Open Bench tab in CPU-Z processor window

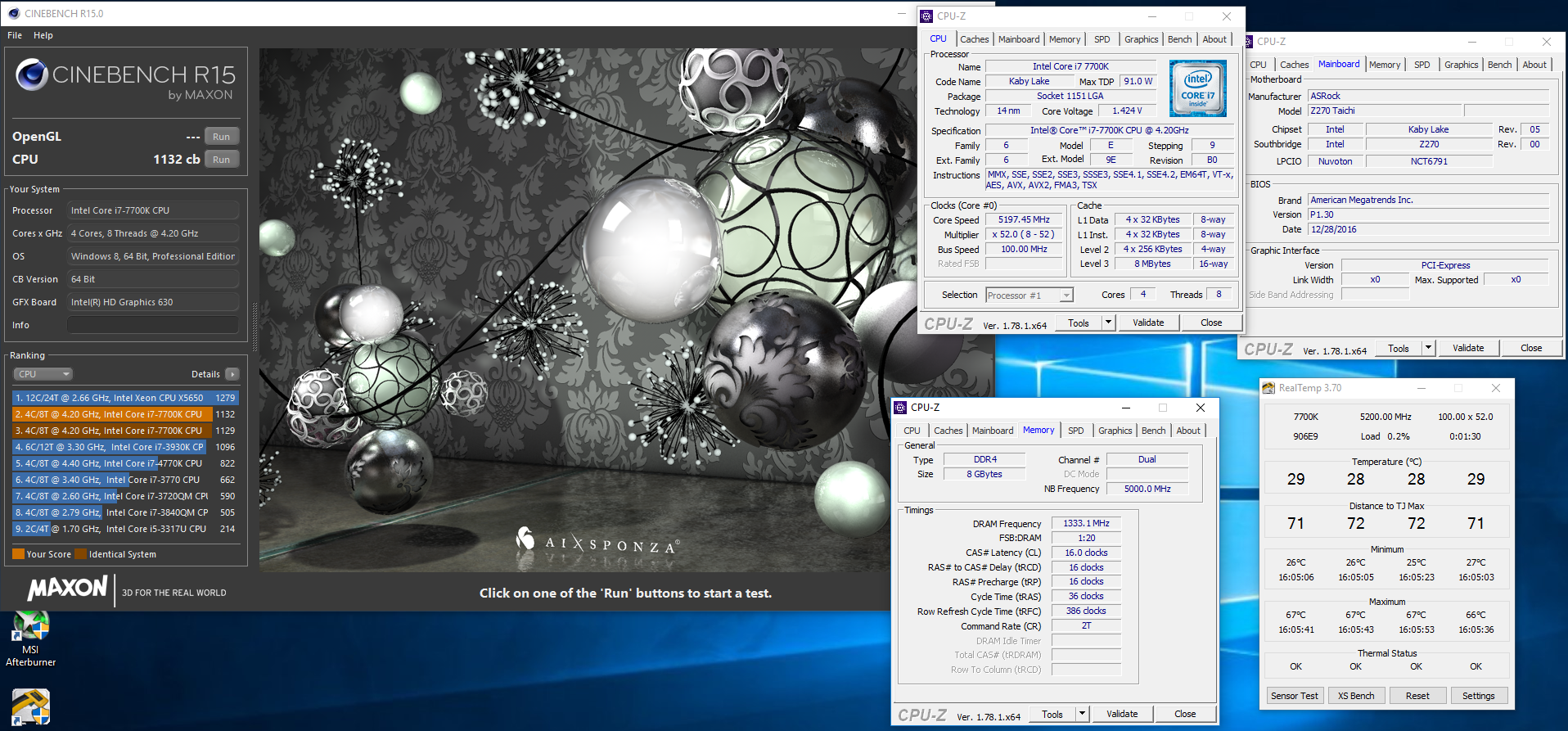click(1179, 39)
